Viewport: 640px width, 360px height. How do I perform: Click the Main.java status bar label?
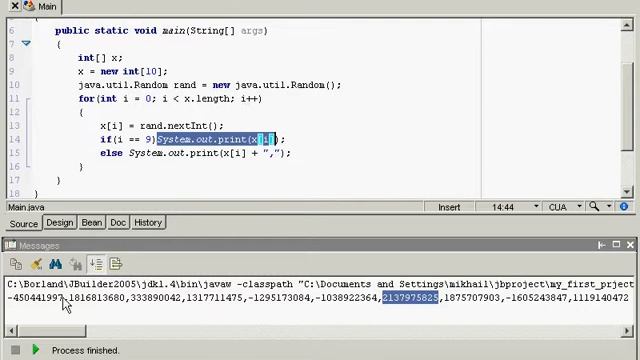click(x=26, y=207)
